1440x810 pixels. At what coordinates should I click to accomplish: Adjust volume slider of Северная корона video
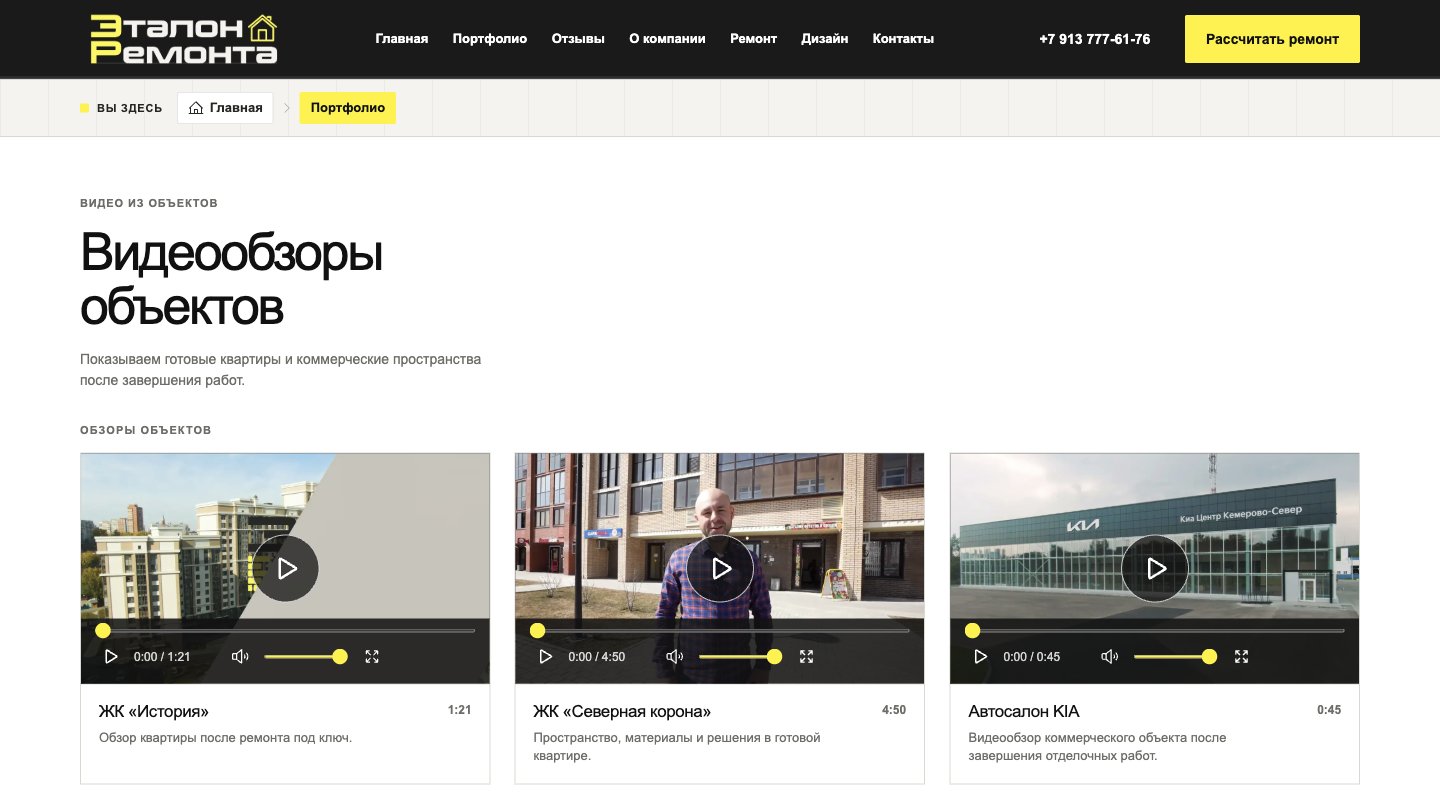click(x=740, y=657)
